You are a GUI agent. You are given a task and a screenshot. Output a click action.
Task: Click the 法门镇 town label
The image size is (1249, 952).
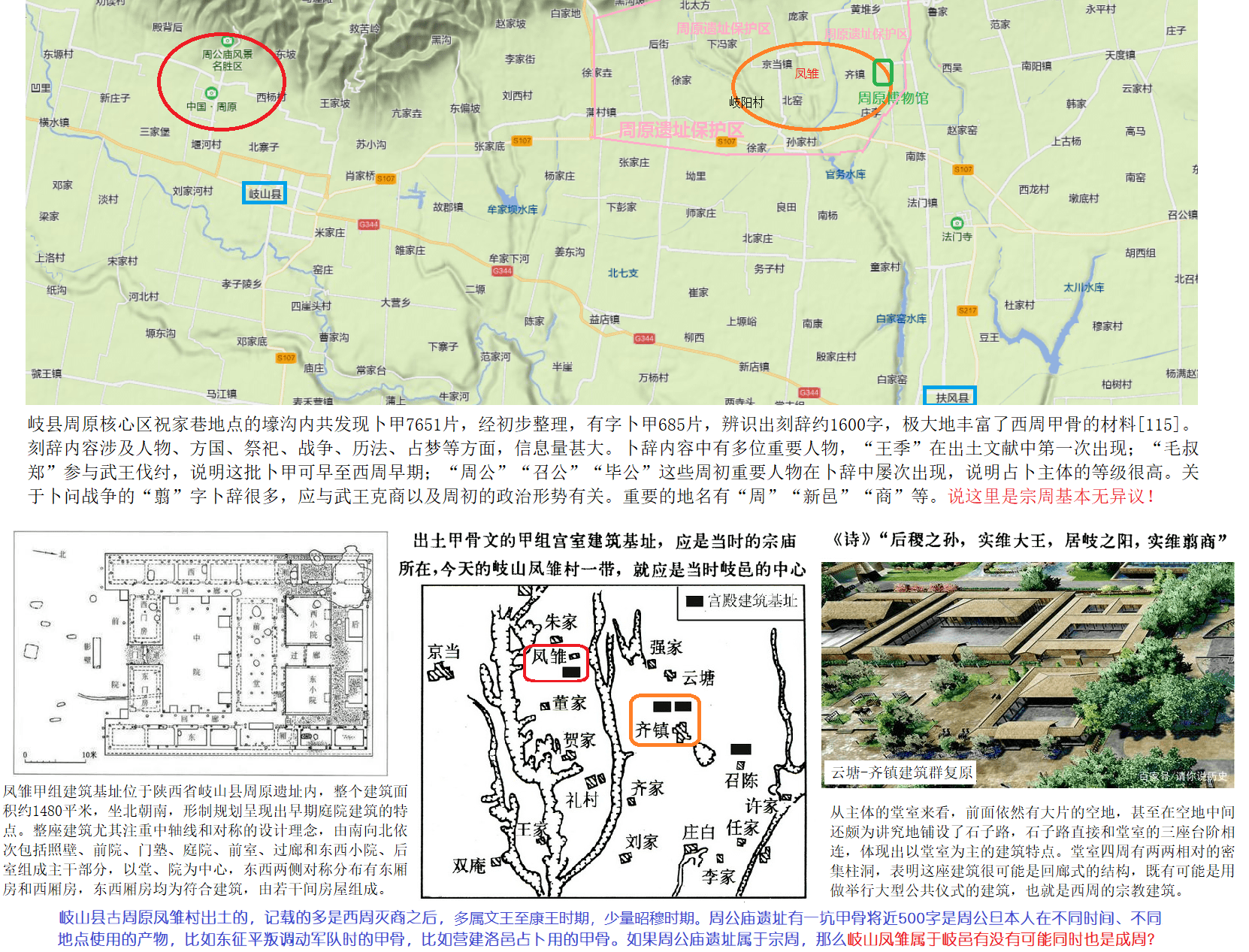tap(922, 203)
